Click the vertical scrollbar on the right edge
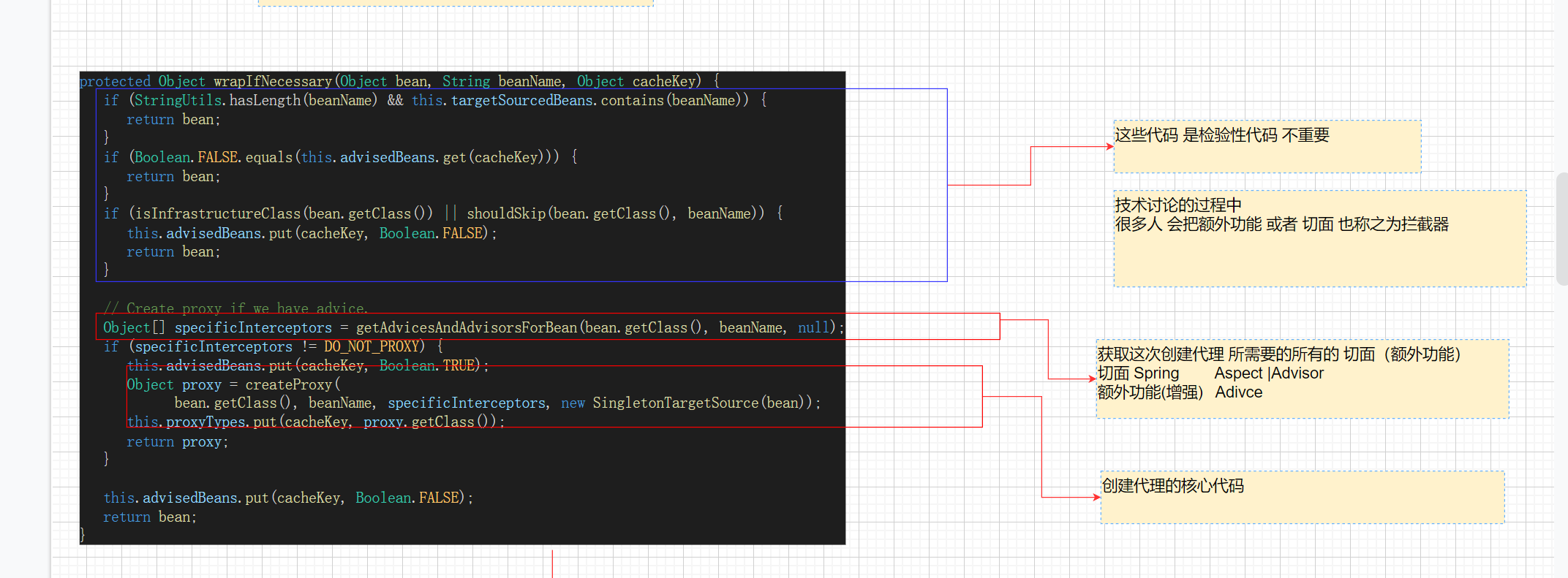The image size is (1568, 578). point(1562,228)
